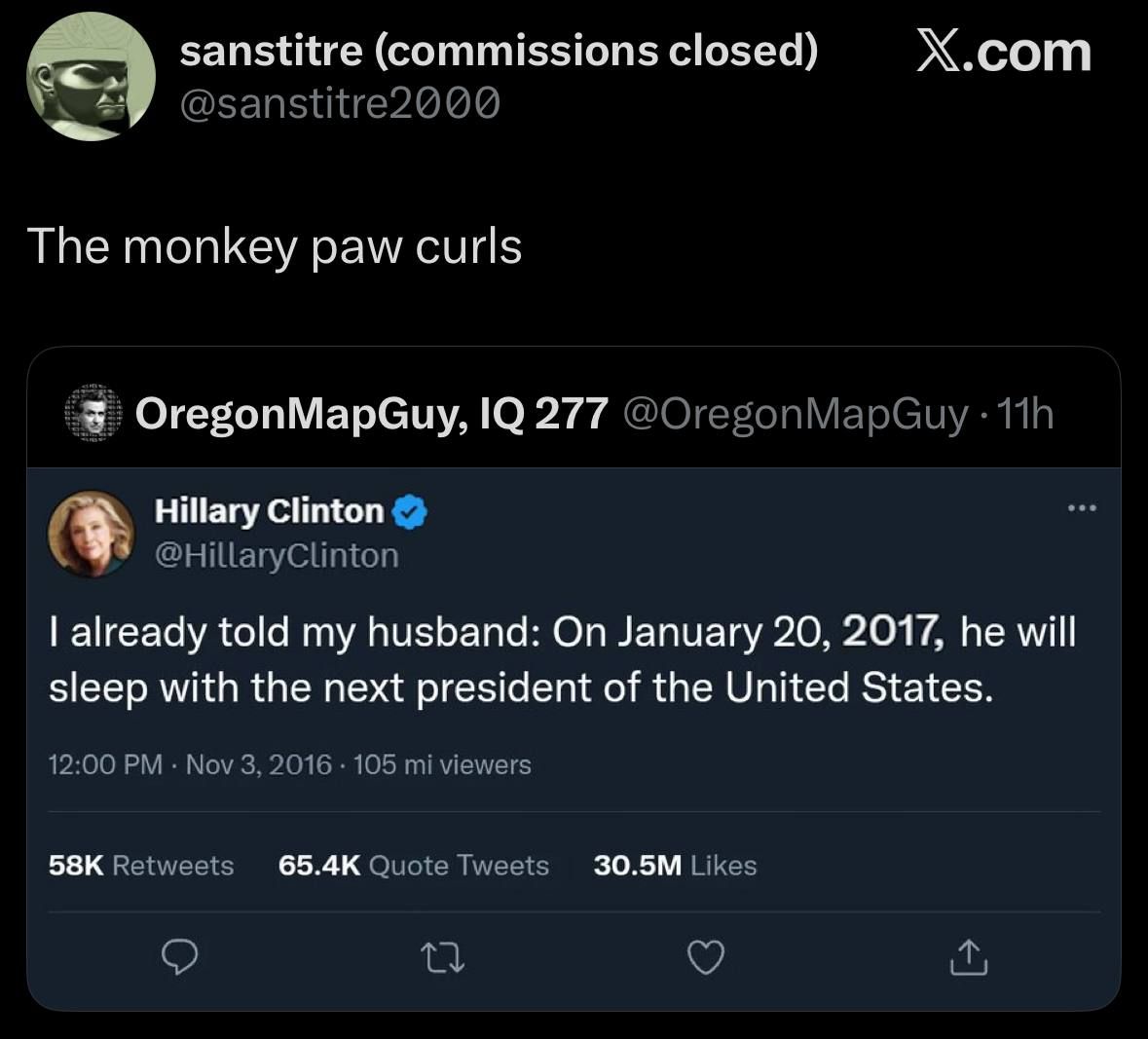Click the sanstitre display name

tap(499, 51)
